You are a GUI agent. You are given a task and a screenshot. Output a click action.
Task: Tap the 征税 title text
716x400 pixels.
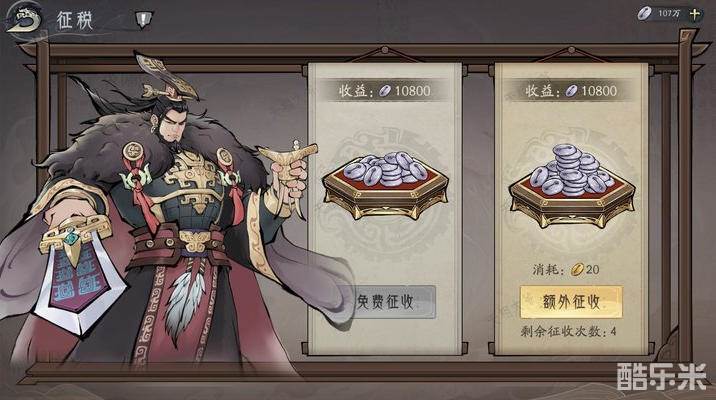point(74,20)
